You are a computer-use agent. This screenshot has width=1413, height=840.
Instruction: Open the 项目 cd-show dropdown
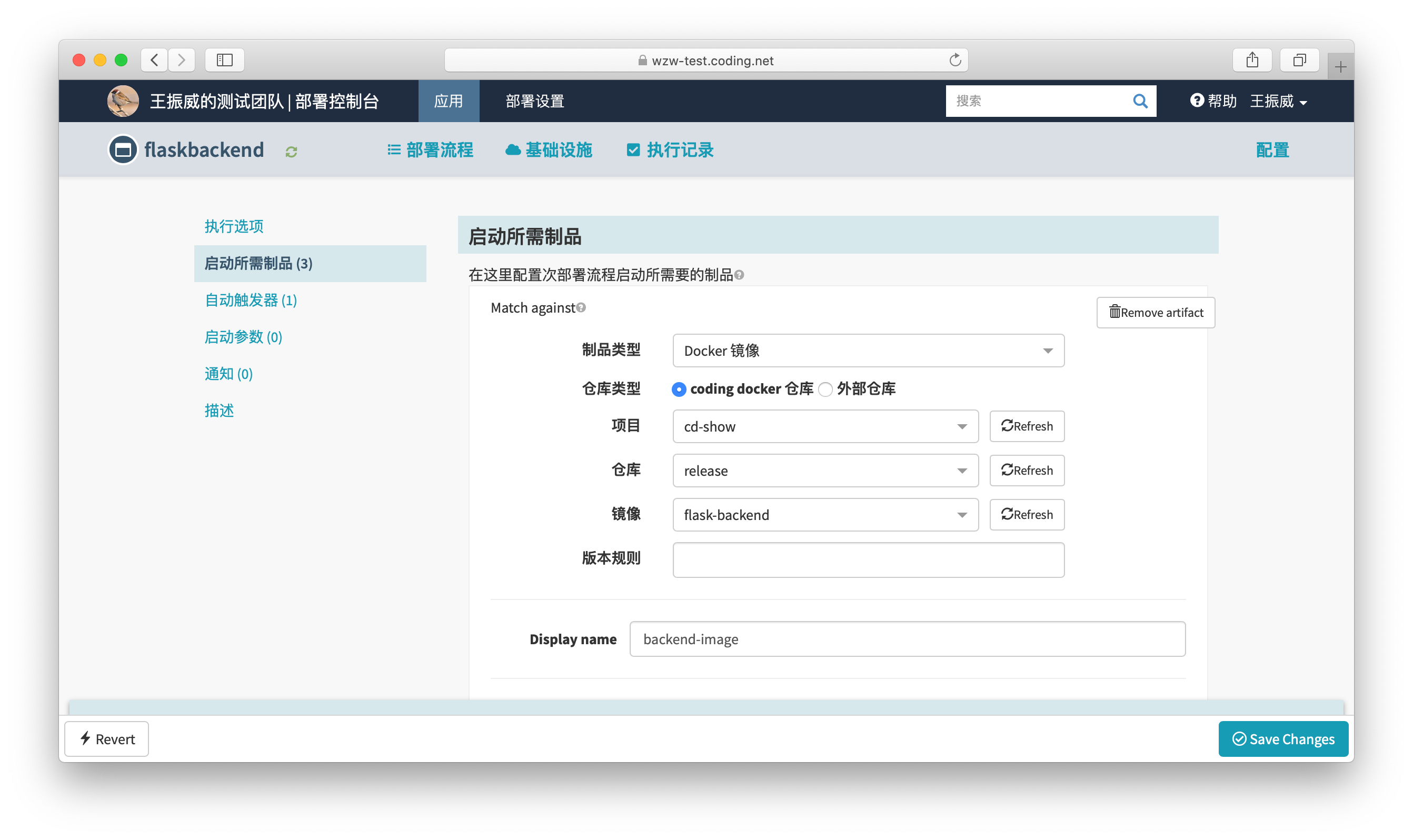point(825,426)
